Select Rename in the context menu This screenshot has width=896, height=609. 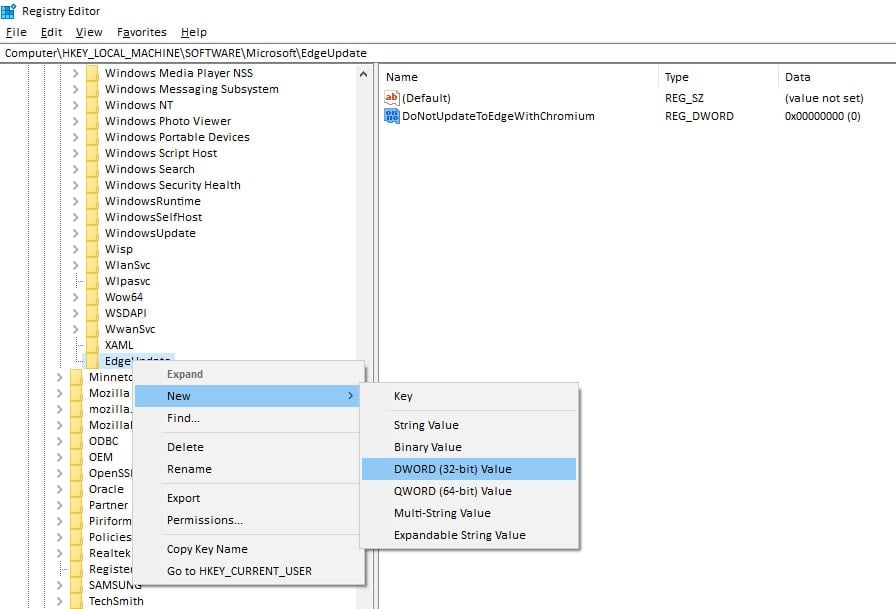248,469
